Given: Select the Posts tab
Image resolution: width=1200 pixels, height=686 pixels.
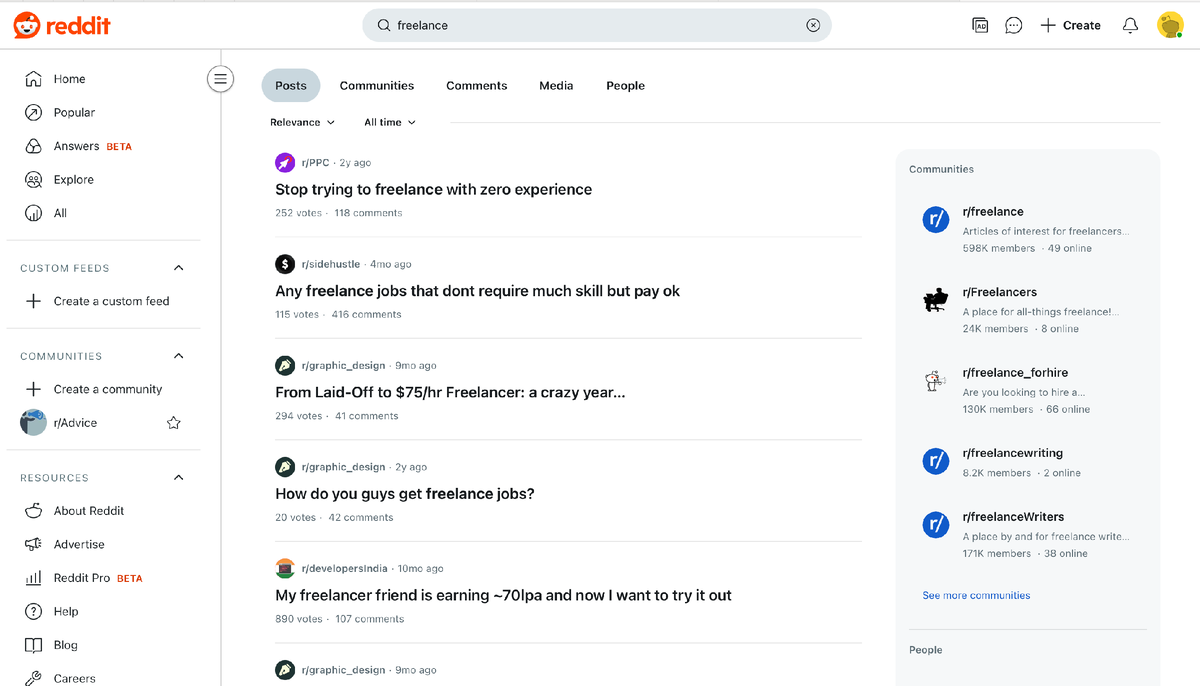Looking at the screenshot, I should click(x=291, y=85).
